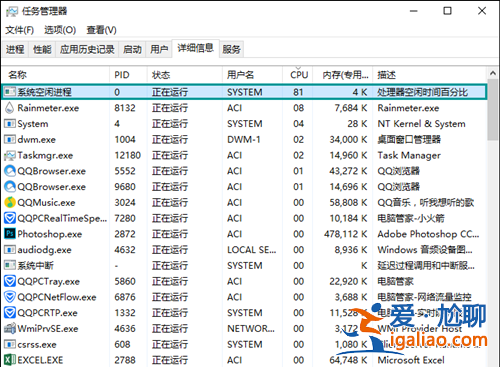This screenshot has height=367, width=500.
Task: Click description 桌面窗口管理器
Action: click(x=409, y=139)
